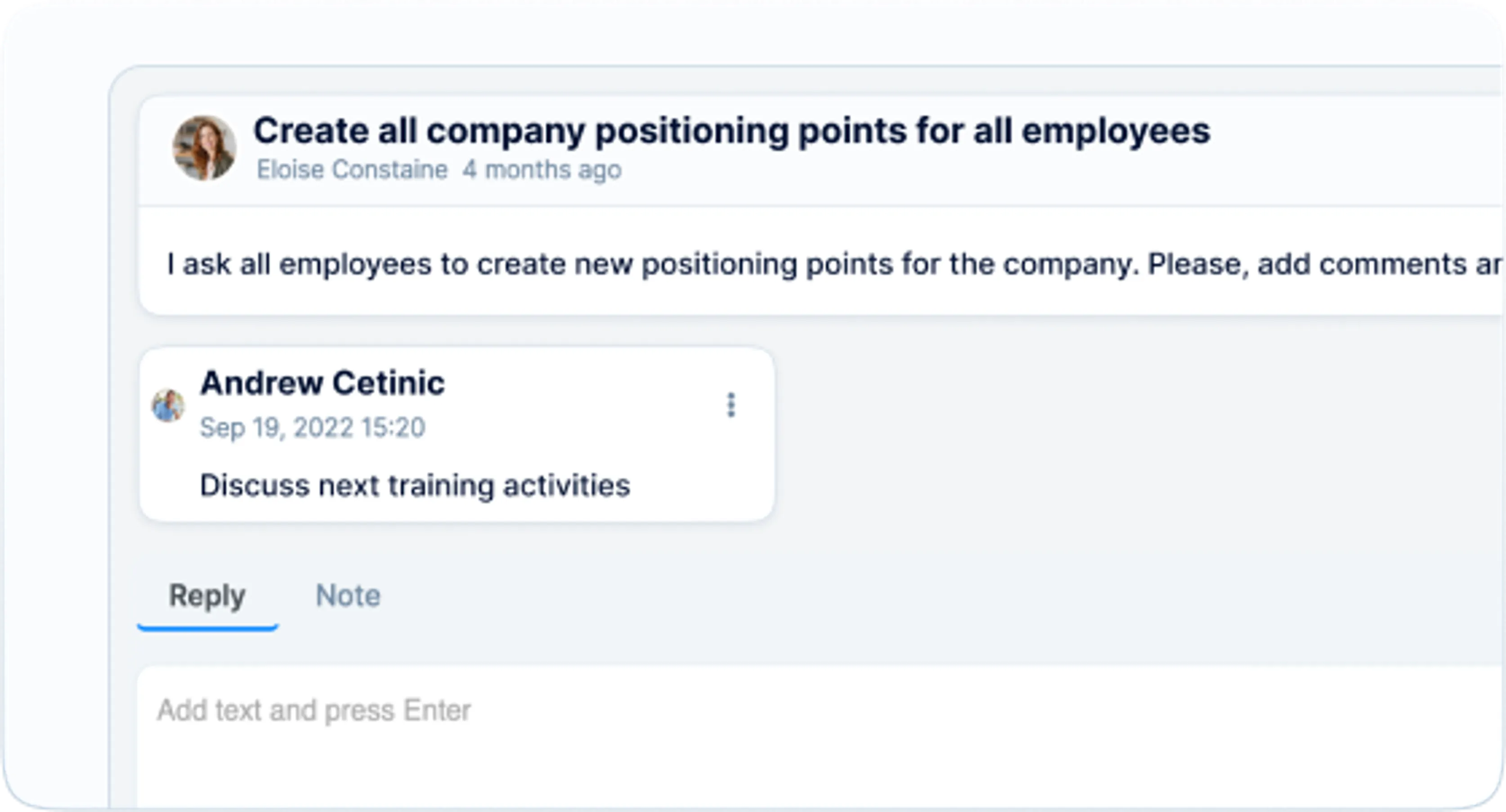Open the post title about positioning points
This screenshot has width=1506, height=812.
pyautogui.click(x=731, y=130)
